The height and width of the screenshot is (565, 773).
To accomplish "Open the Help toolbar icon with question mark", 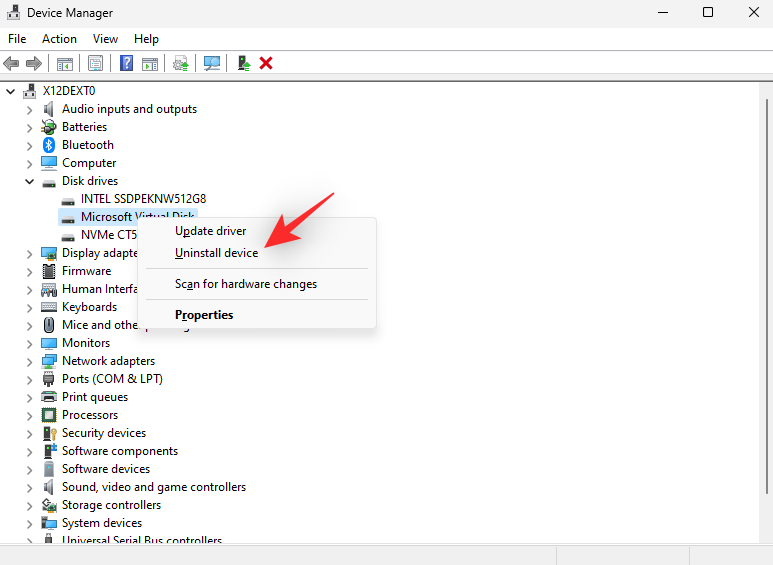I will 127,64.
